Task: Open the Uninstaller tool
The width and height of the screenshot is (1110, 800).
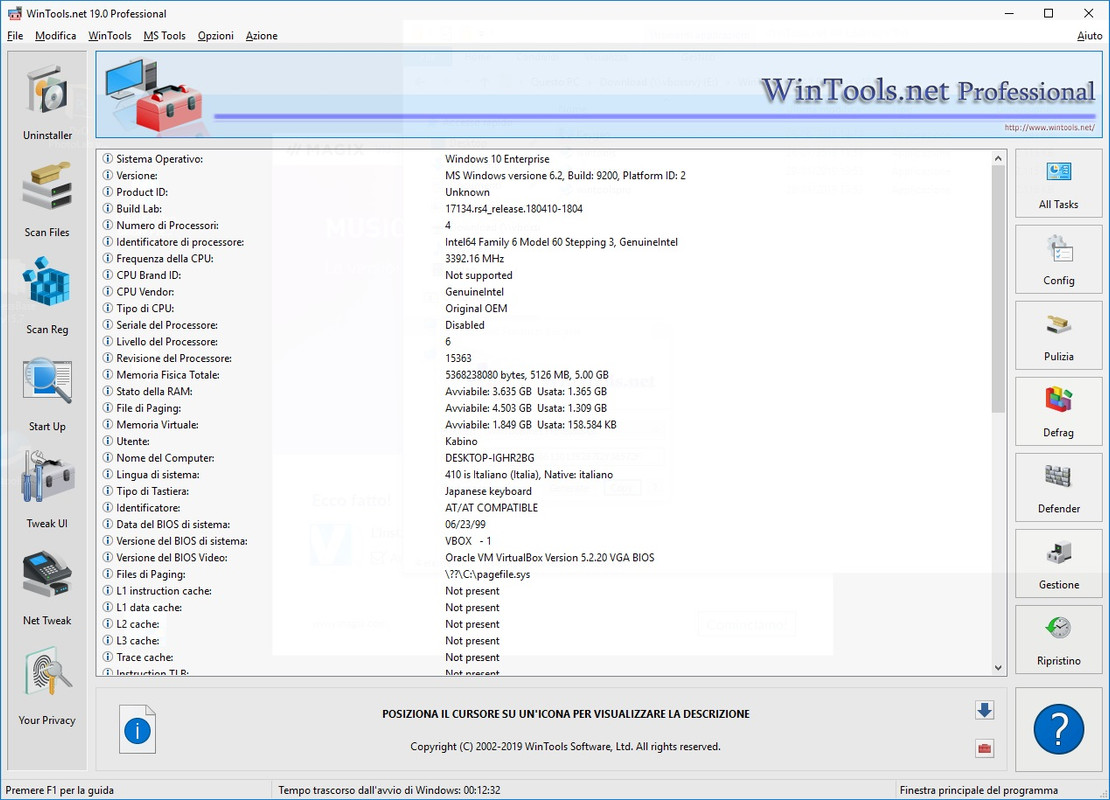Action: pyautogui.click(x=47, y=103)
